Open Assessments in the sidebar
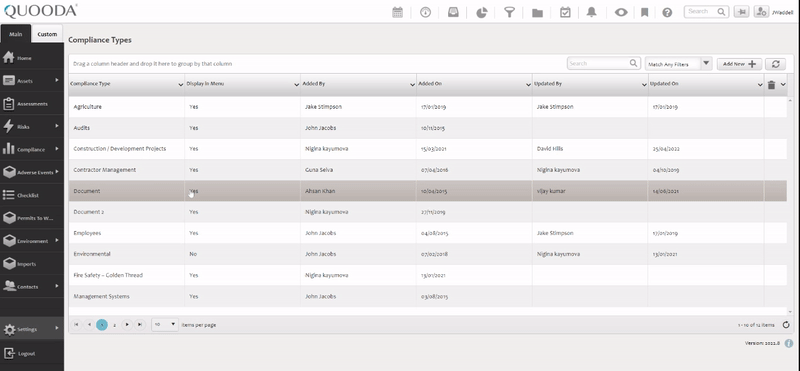Screen dimensions: 800x371 pyautogui.click(x=32, y=104)
